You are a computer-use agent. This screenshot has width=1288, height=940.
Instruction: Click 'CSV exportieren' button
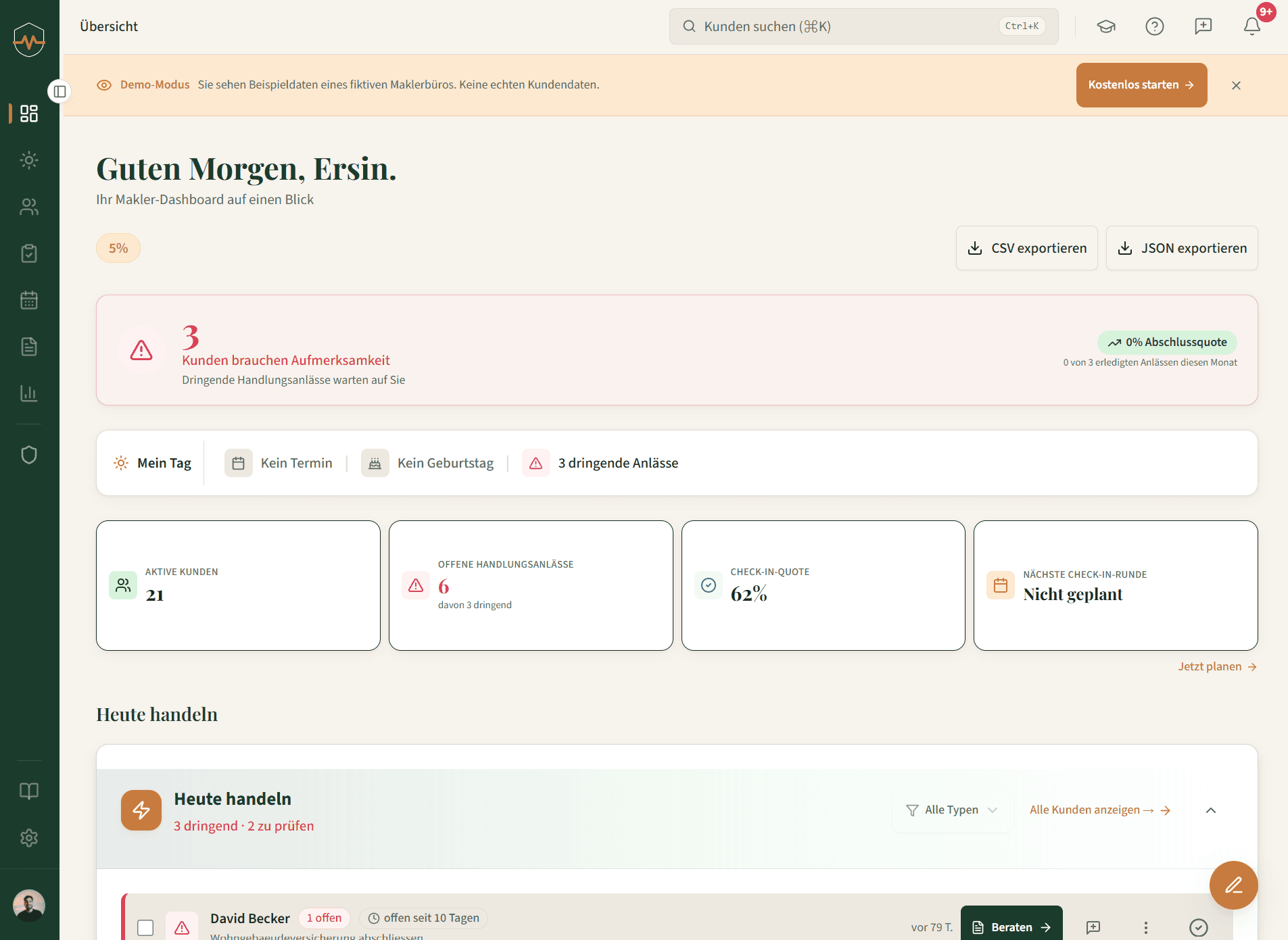(1026, 248)
